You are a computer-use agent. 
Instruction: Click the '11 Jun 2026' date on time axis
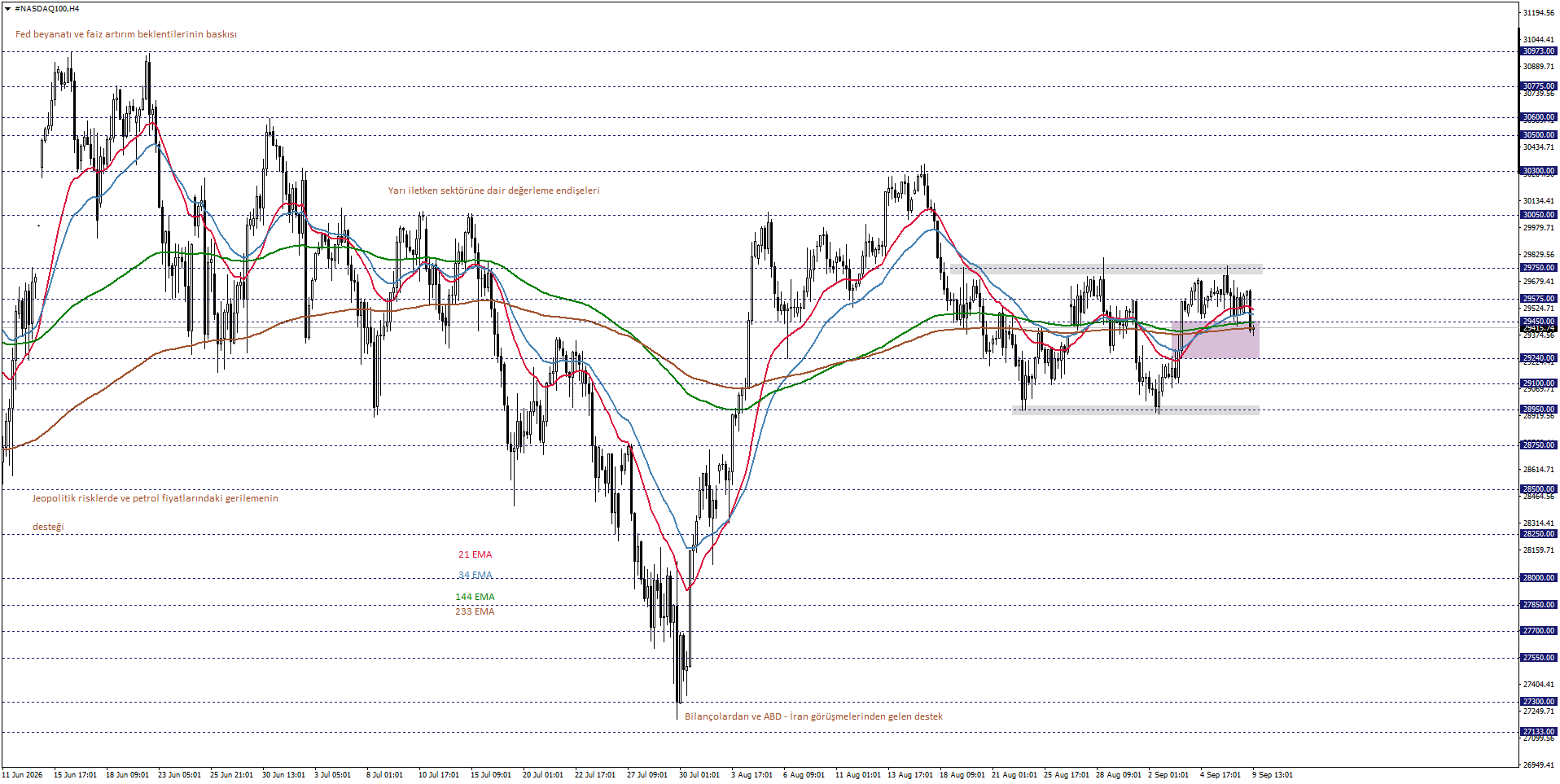pyautogui.click(x=22, y=775)
